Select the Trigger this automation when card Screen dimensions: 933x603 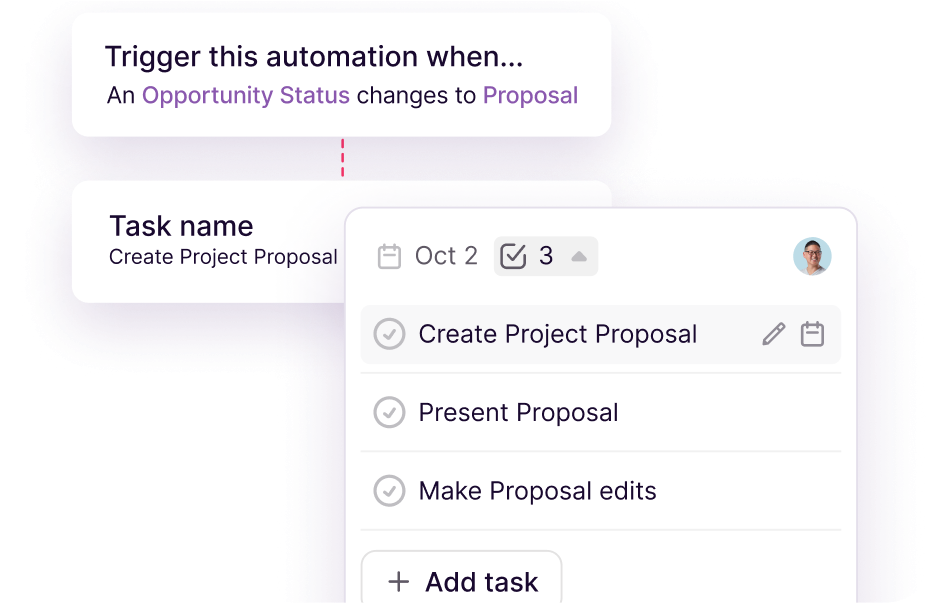point(341,74)
